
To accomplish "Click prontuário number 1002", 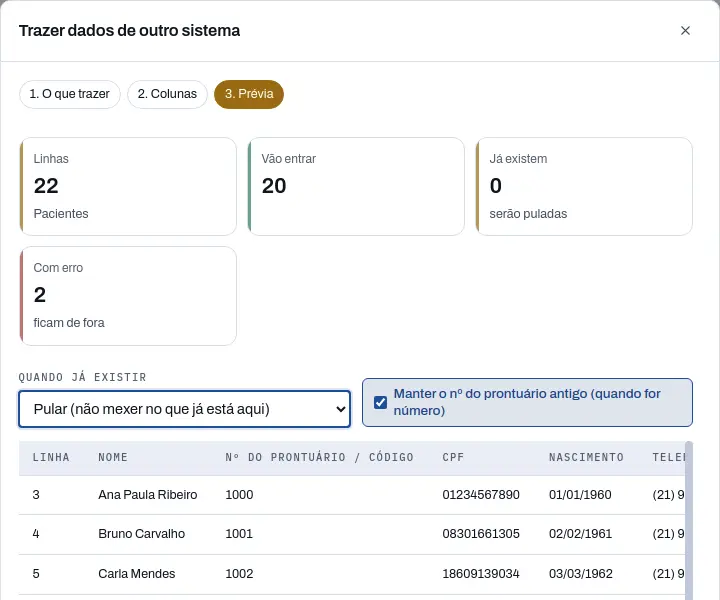I will [x=239, y=573].
